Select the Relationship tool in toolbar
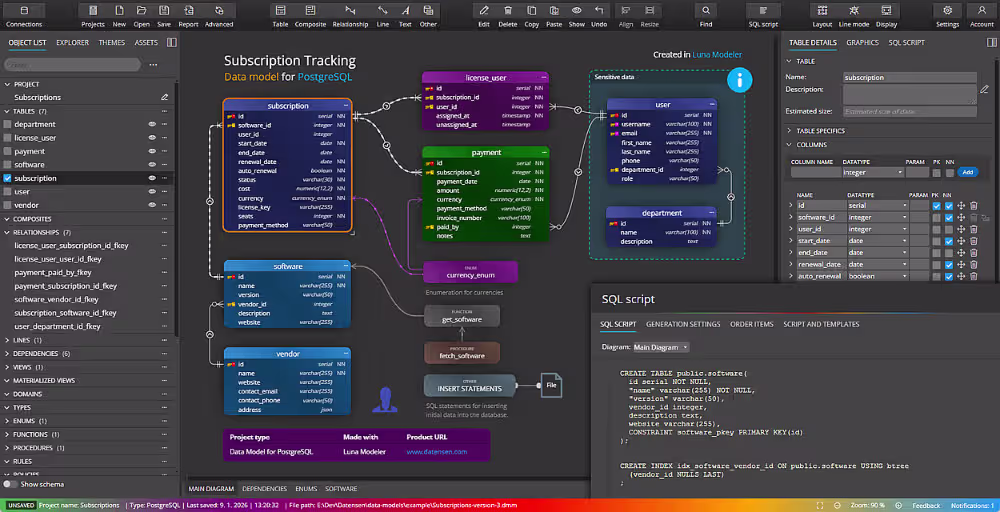This screenshot has height=512, width=1000. [349, 16]
